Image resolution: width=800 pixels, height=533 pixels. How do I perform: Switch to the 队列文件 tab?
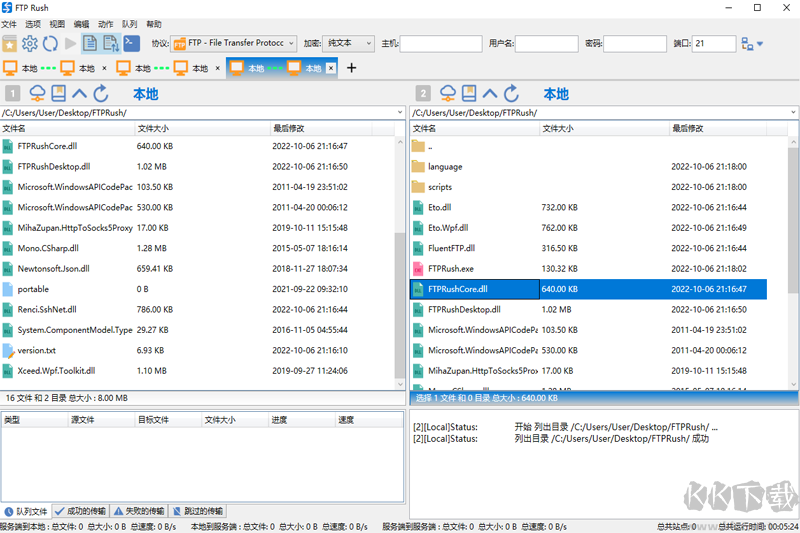(x=27, y=511)
